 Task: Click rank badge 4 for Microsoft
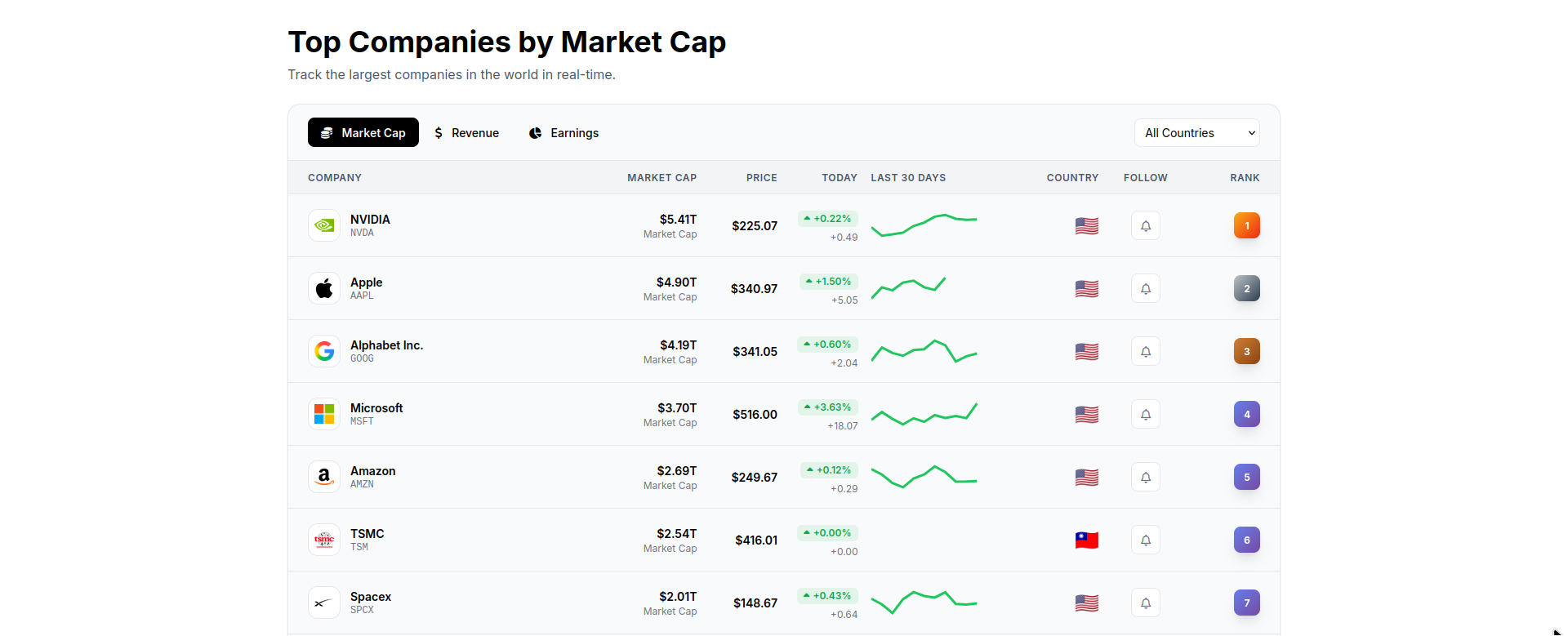[x=1247, y=414]
